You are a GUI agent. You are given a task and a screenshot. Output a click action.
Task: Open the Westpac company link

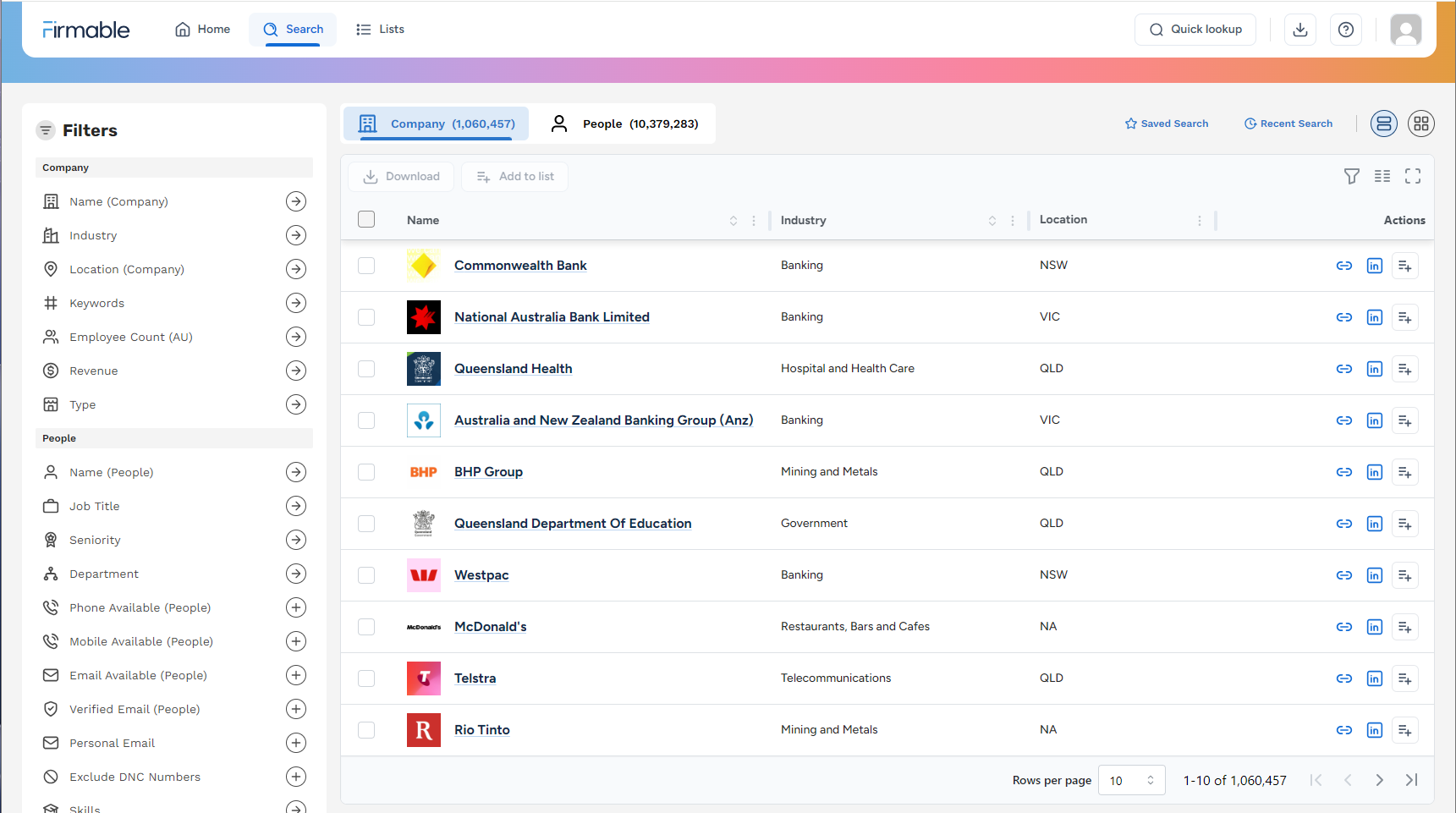[481, 575]
